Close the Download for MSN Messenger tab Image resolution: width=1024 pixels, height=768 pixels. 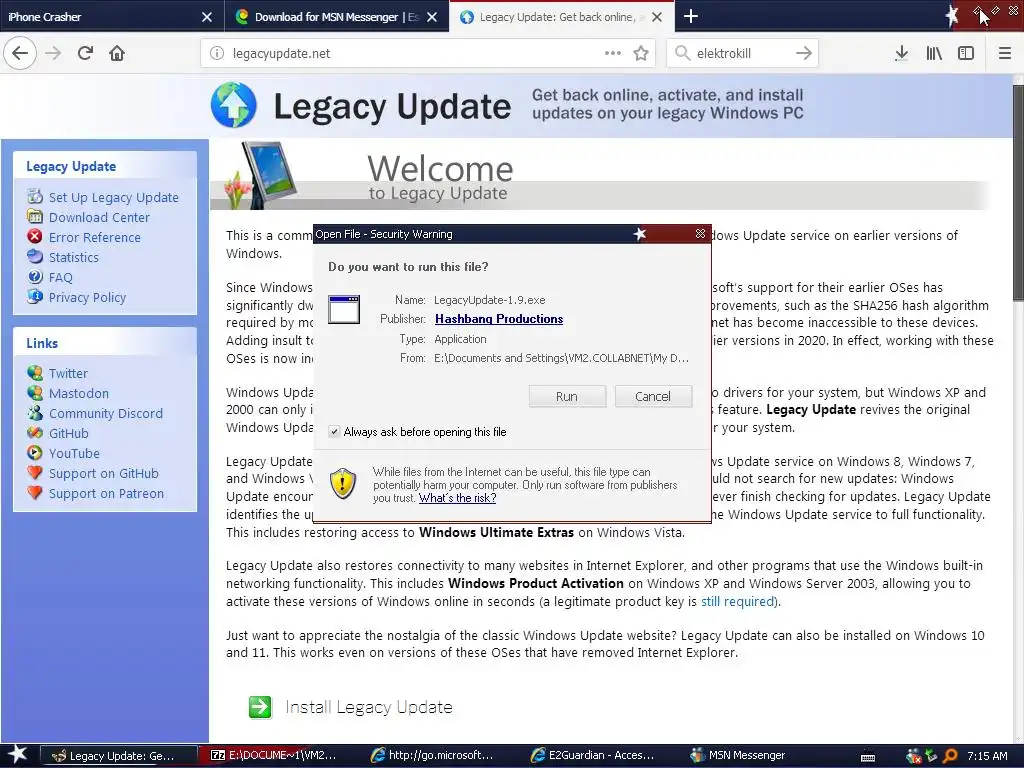click(432, 17)
